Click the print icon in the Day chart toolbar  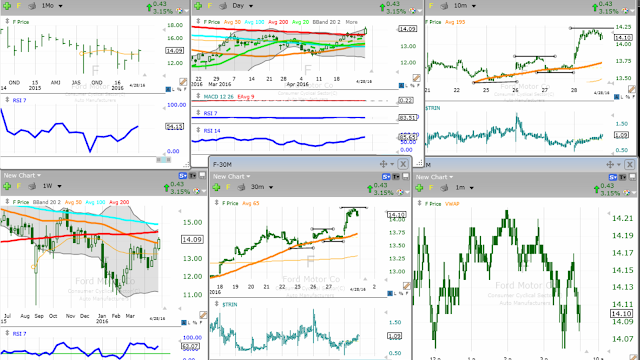pos(223,6)
